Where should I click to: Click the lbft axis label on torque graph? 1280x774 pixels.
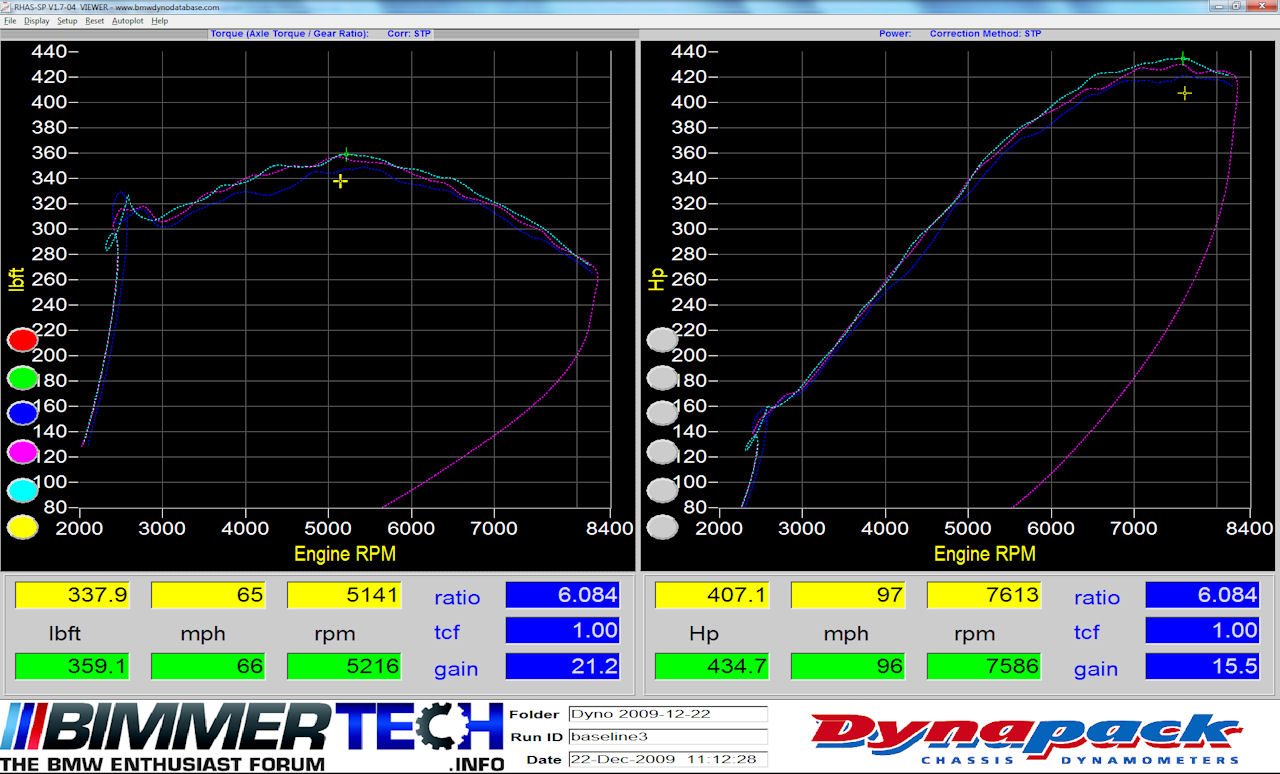15,278
